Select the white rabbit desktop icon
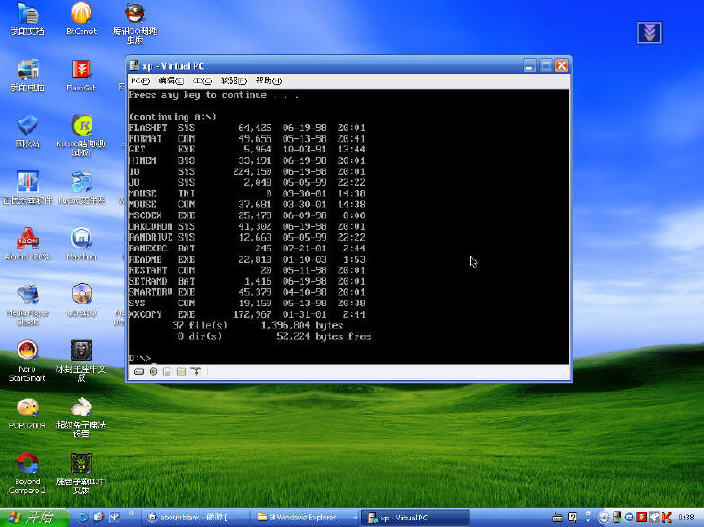 tap(81, 417)
